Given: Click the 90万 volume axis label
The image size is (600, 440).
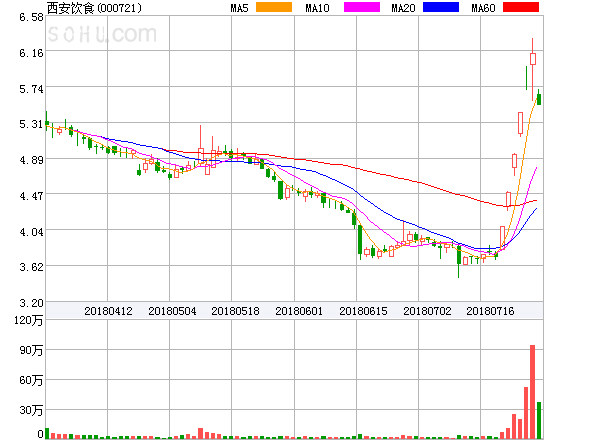Looking at the screenshot, I should click(x=31, y=350).
